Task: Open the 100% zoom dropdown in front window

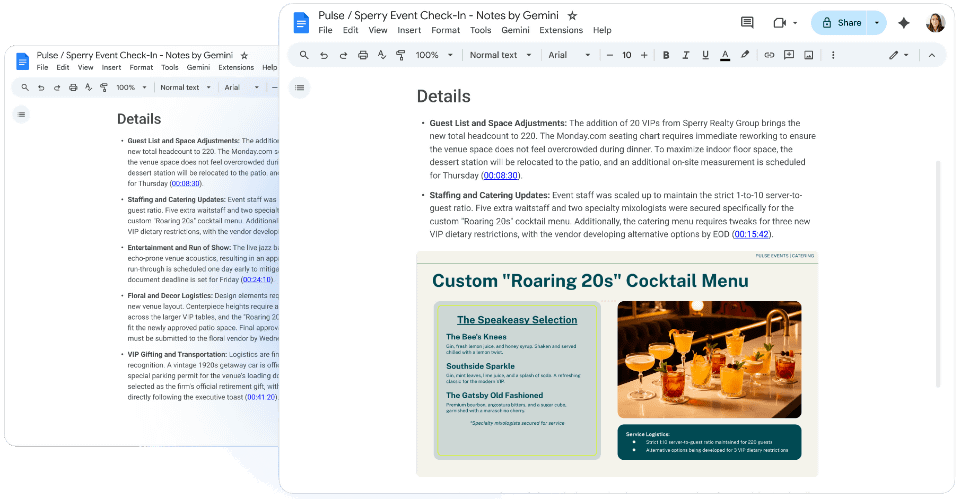Action: click(x=434, y=55)
